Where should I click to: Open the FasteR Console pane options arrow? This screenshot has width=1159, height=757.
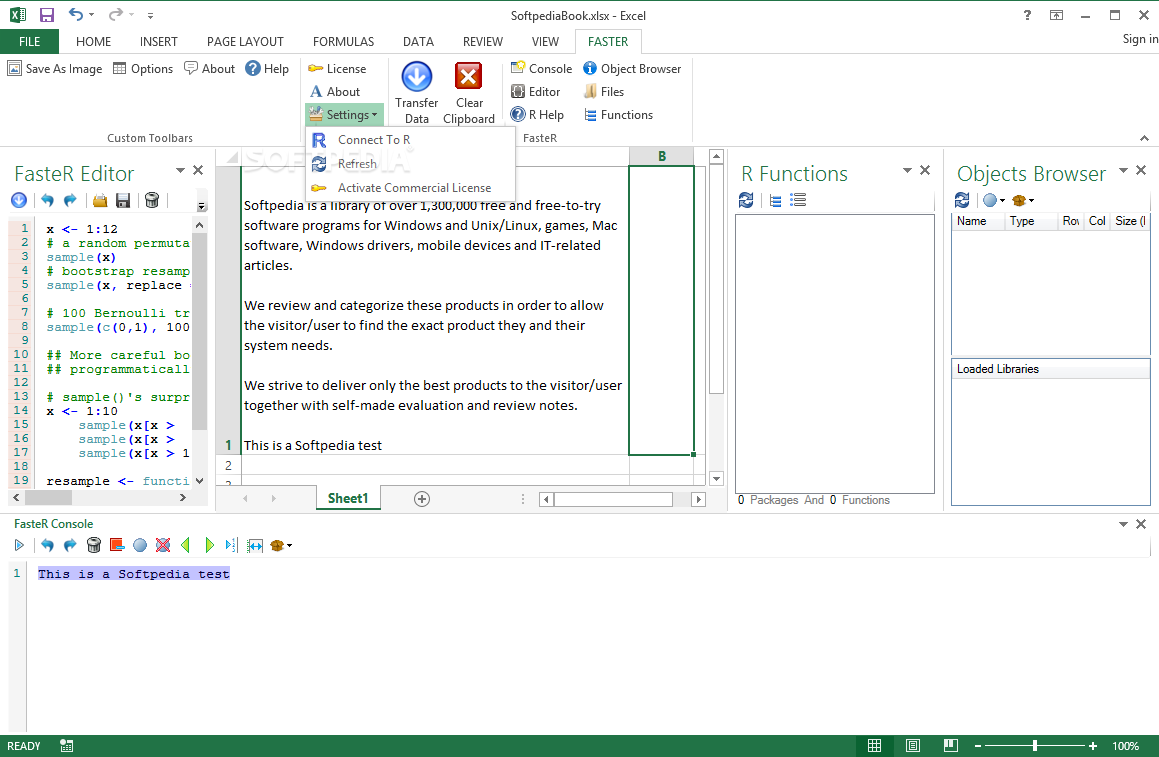click(x=1124, y=524)
